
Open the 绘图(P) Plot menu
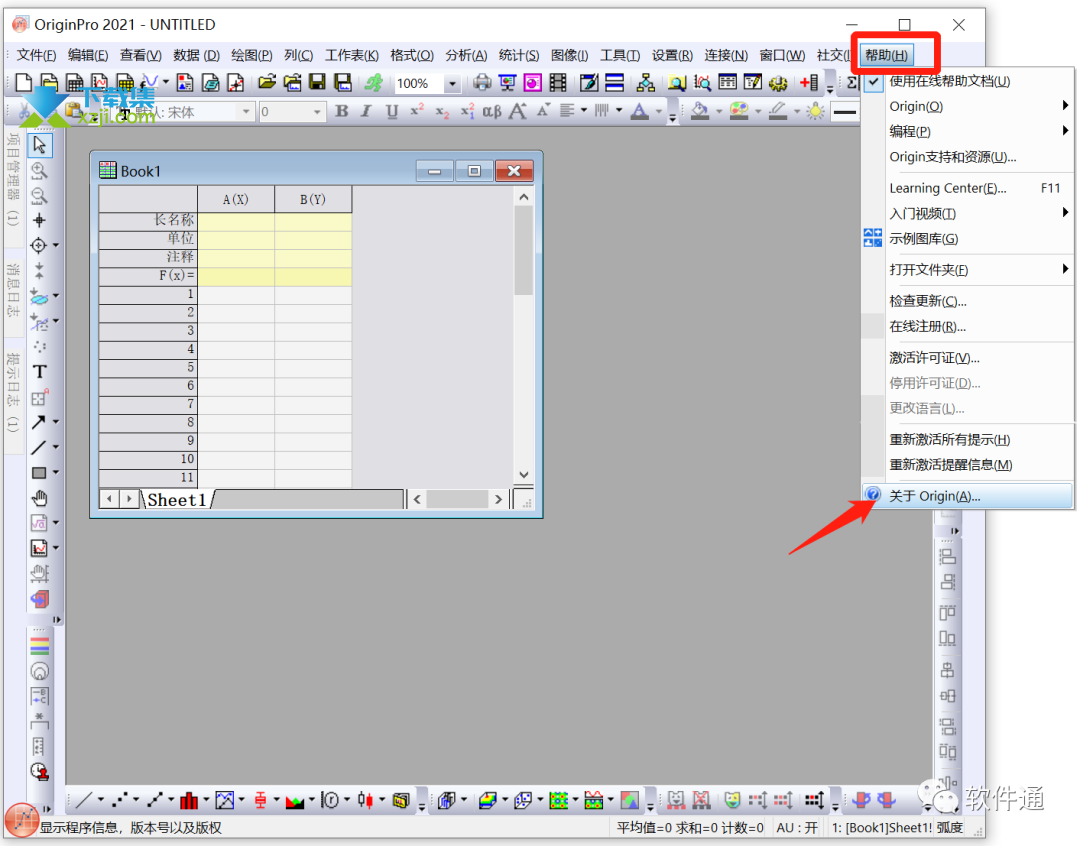251,55
